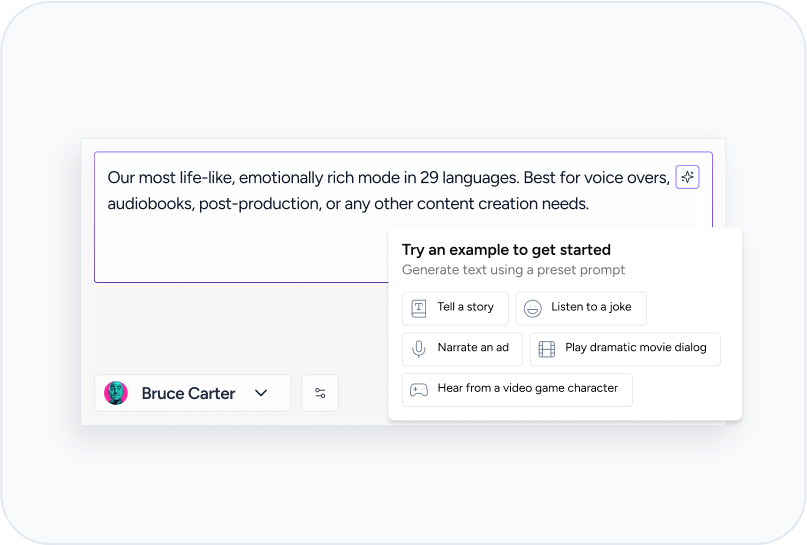
Task: Click the sparkle AI generate icon
Action: pos(687,177)
